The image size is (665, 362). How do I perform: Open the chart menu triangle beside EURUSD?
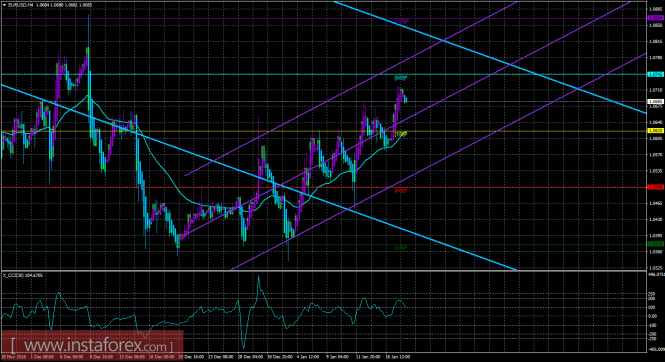pyautogui.click(x=4, y=5)
